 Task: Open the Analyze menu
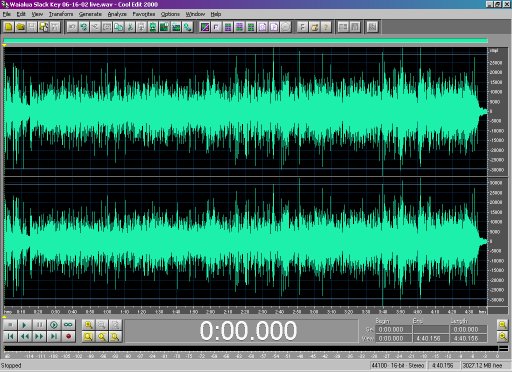tap(117, 14)
